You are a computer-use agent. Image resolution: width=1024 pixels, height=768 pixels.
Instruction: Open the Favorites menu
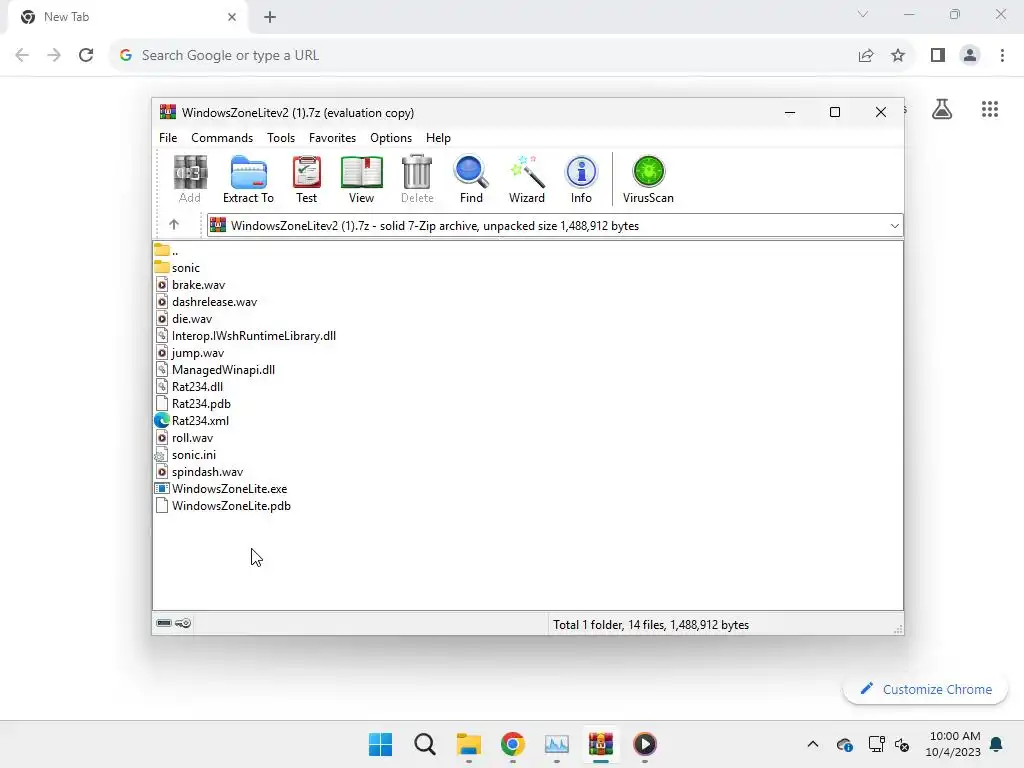tap(332, 138)
